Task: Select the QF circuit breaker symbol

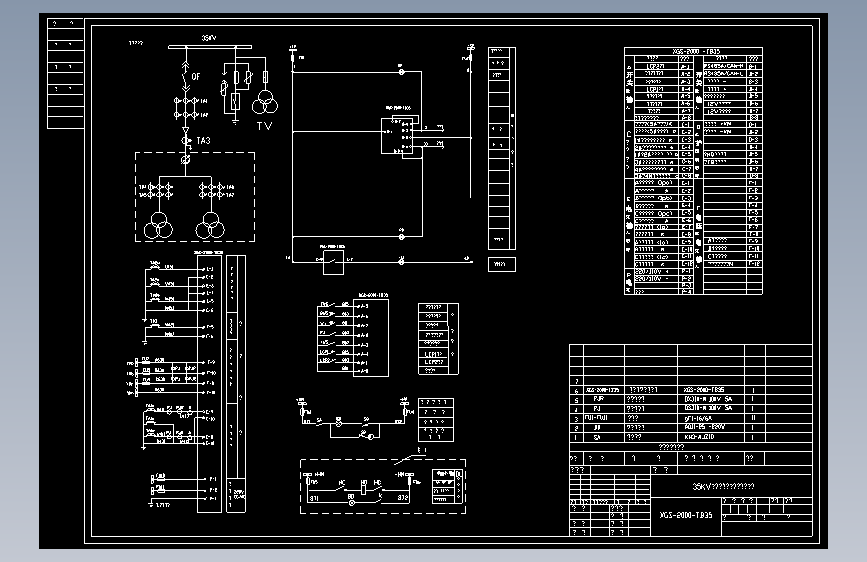Action: (x=186, y=77)
